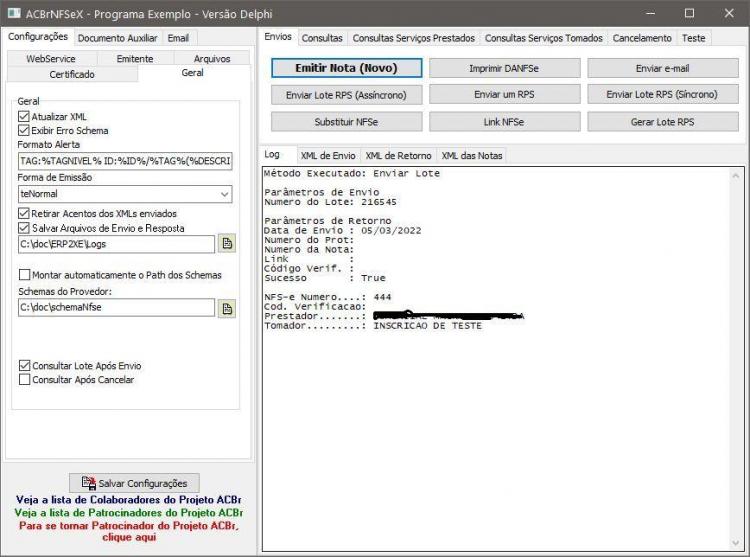Click 'Data de Envio : 05/03/2022' log line
This screenshot has height=557, width=750.
(342, 230)
